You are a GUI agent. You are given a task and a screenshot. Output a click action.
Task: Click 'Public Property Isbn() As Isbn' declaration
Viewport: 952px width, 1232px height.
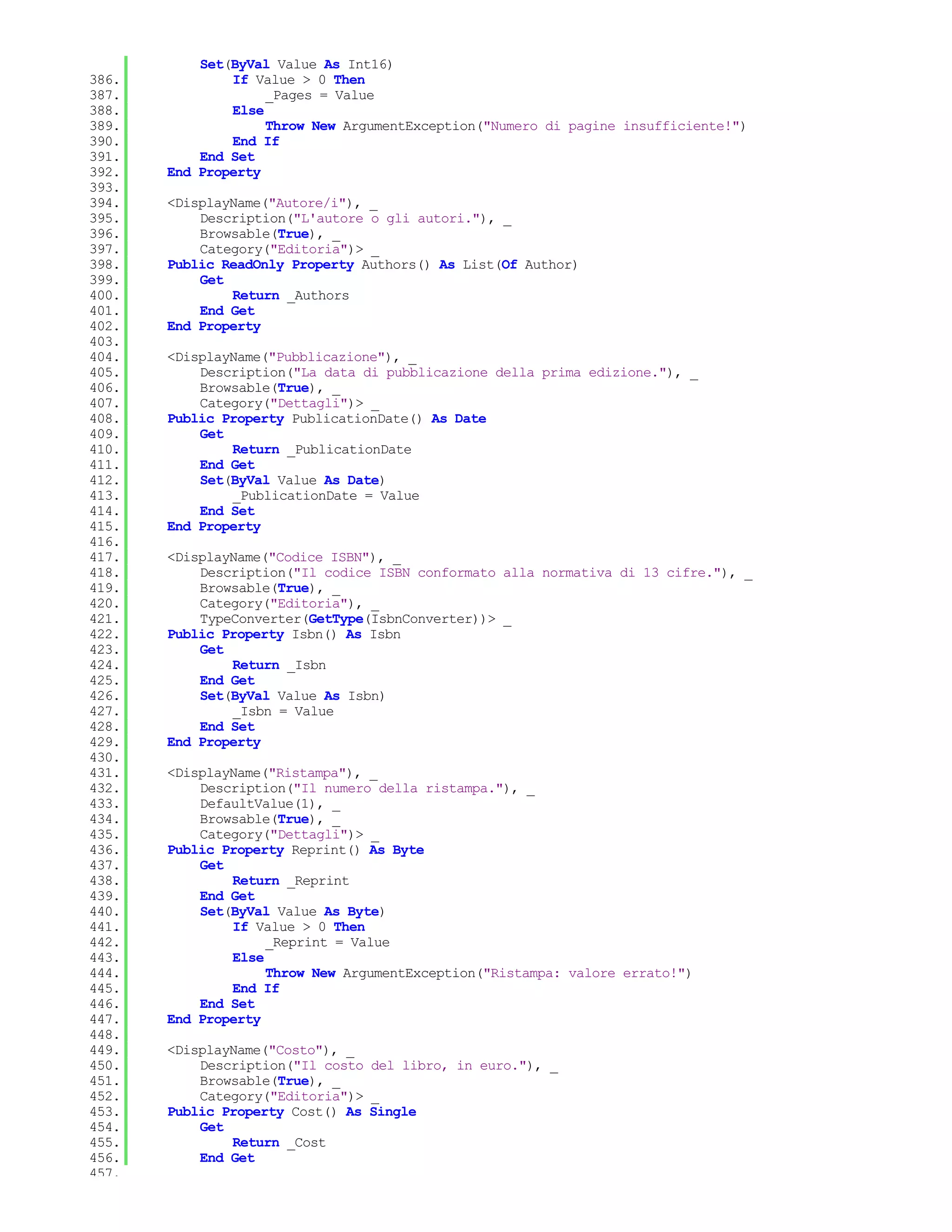(284, 634)
